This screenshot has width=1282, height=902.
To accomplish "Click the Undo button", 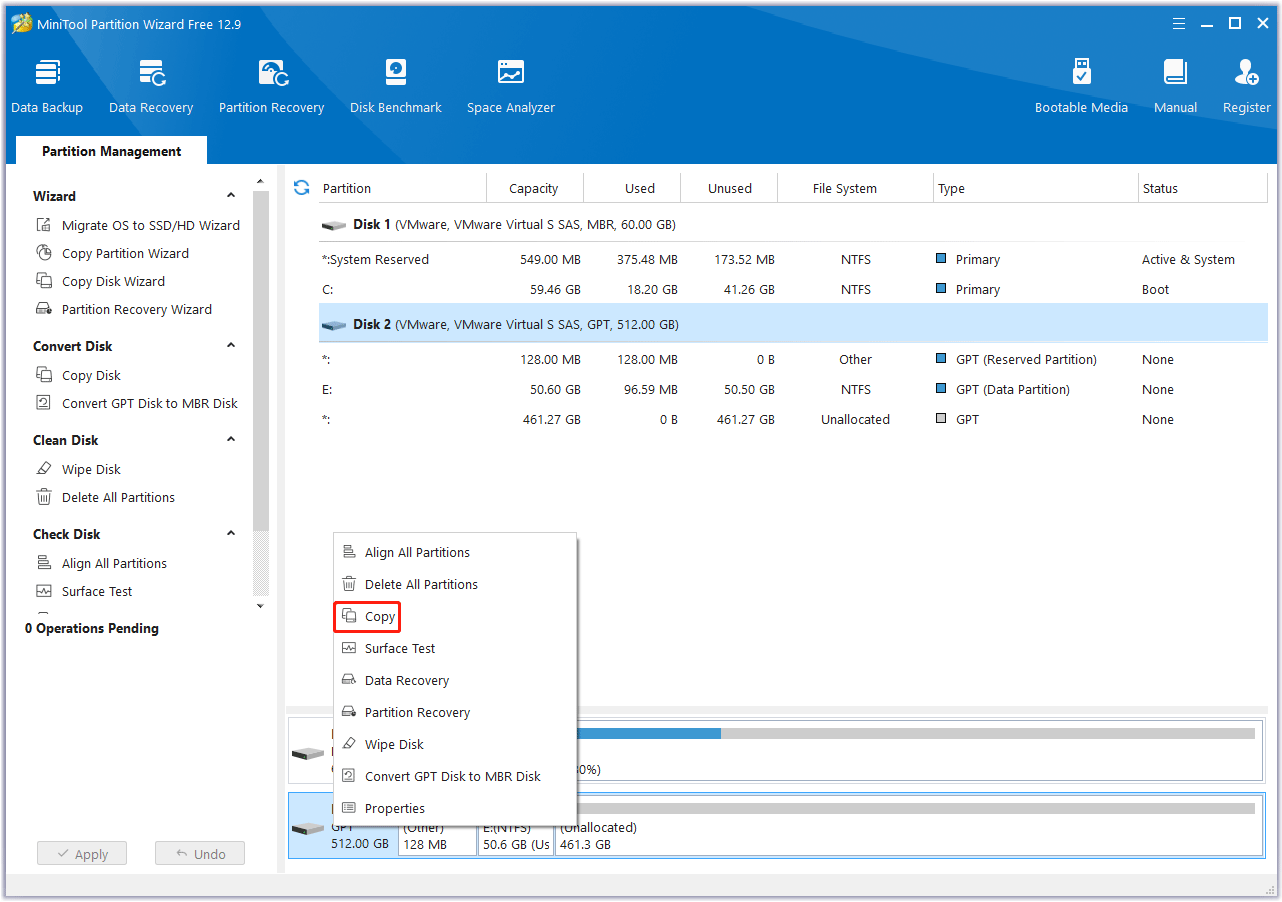I will (x=199, y=853).
